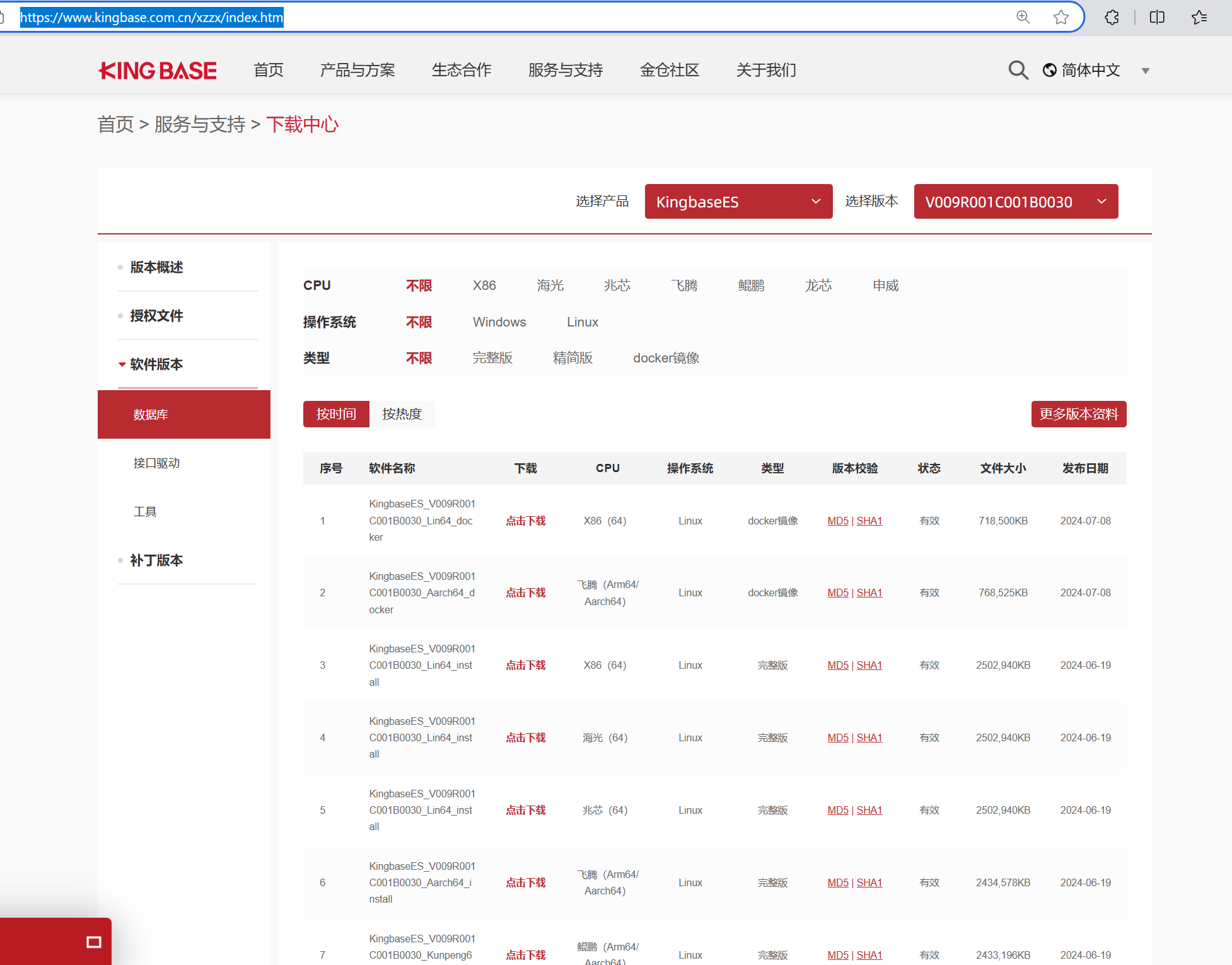
Task: Open favorites list star icon
Action: [x=1199, y=18]
